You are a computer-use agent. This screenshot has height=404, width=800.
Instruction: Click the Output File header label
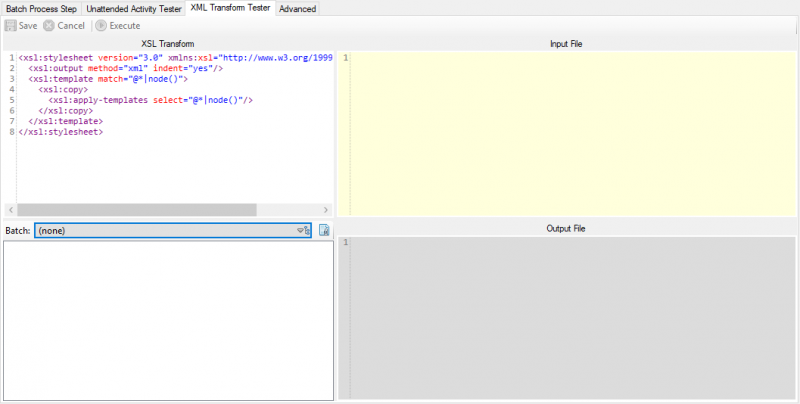566,229
